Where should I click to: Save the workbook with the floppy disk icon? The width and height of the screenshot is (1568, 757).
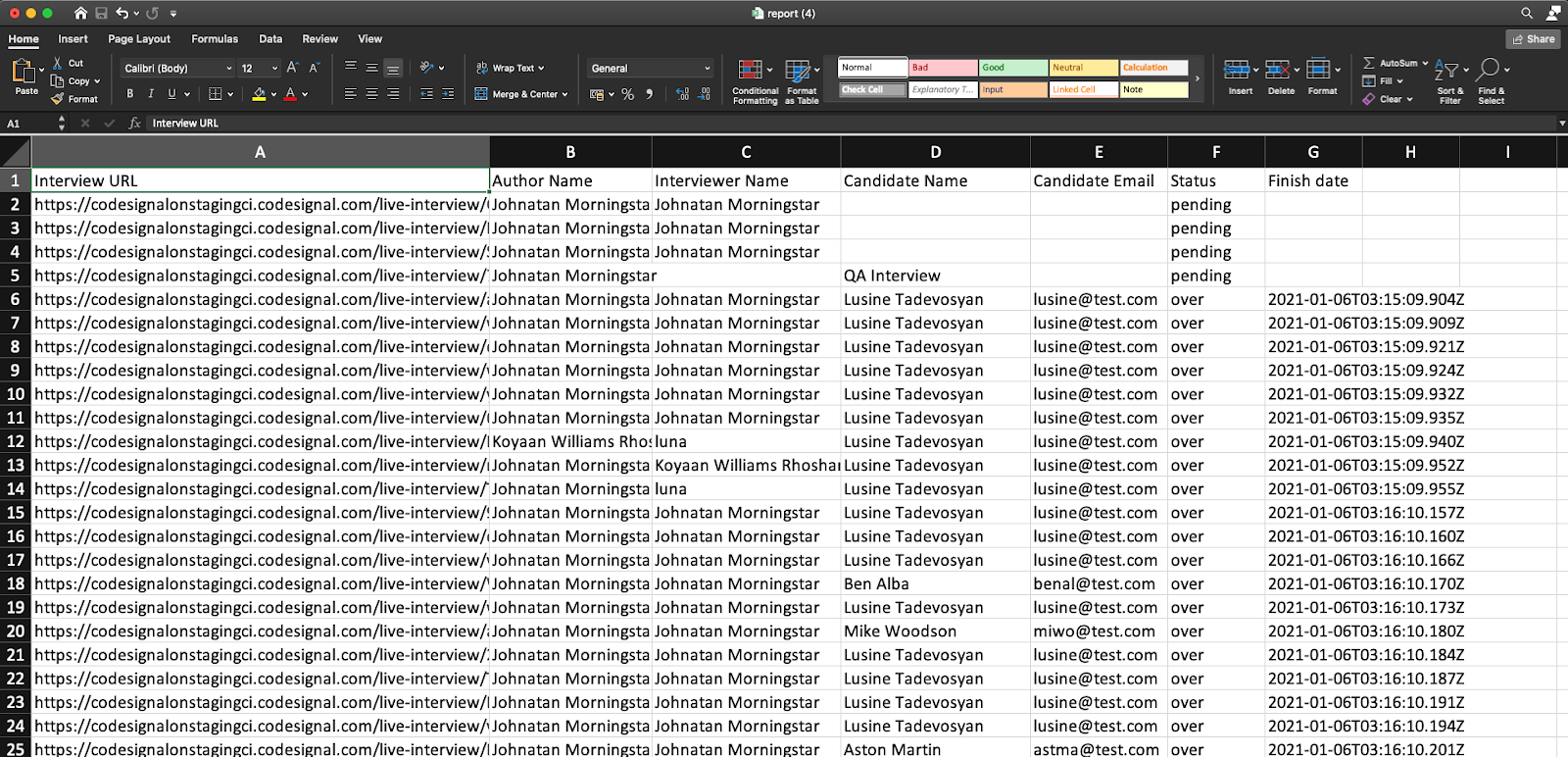click(x=101, y=13)
